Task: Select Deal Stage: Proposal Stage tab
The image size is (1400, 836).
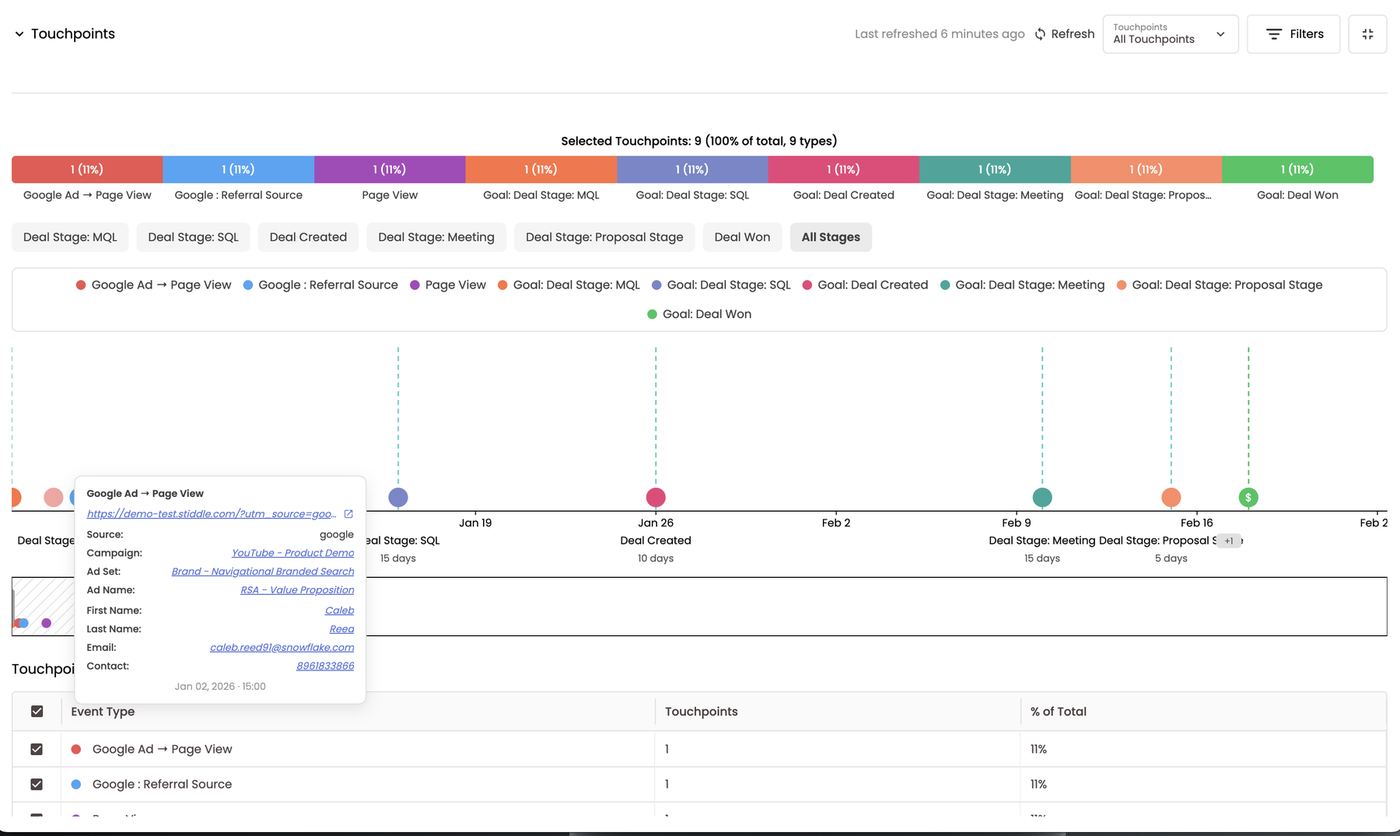Action: click(x=604, y=237)
